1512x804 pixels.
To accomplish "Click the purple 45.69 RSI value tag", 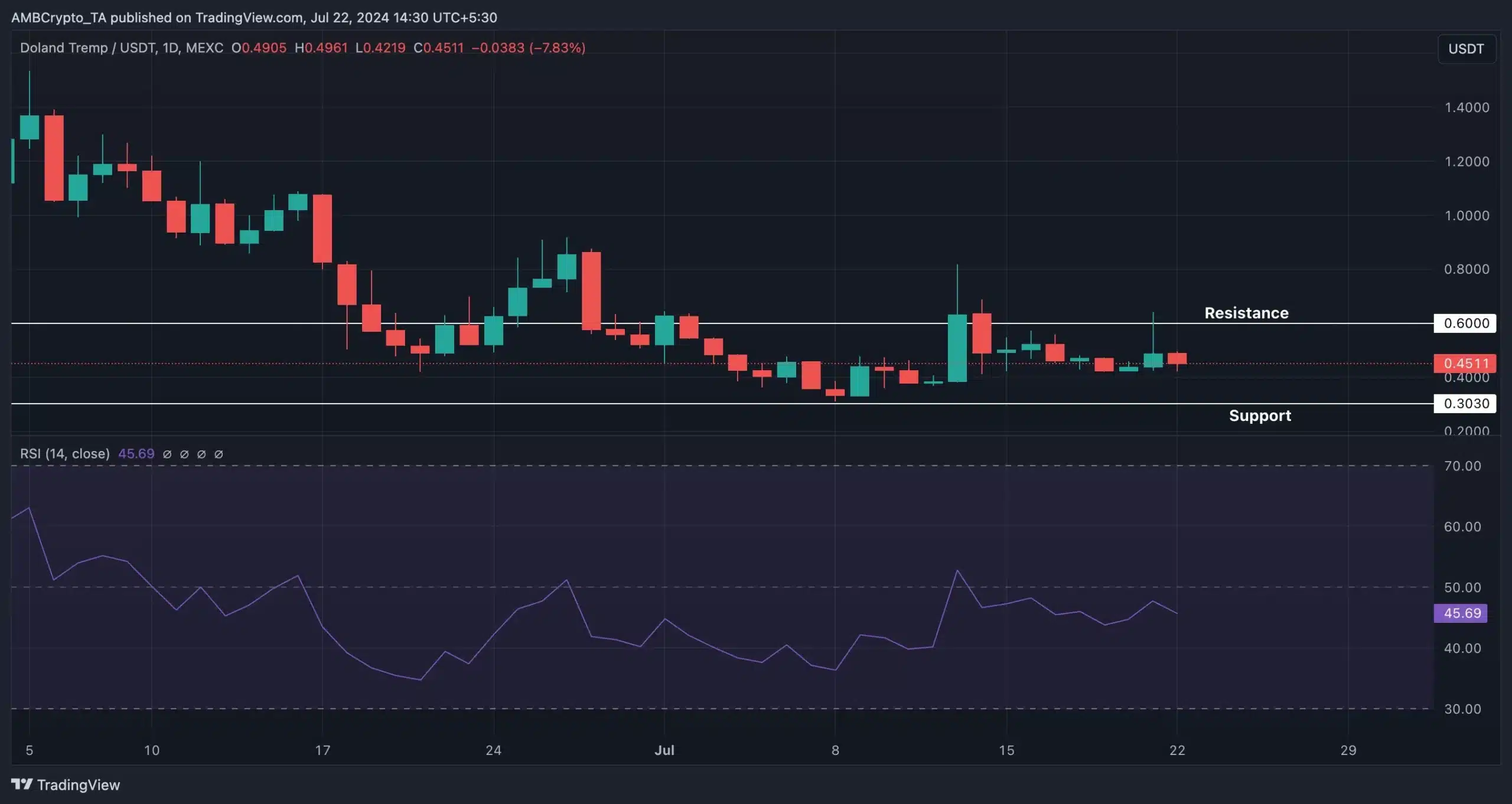I will [x=1461, y=613].
